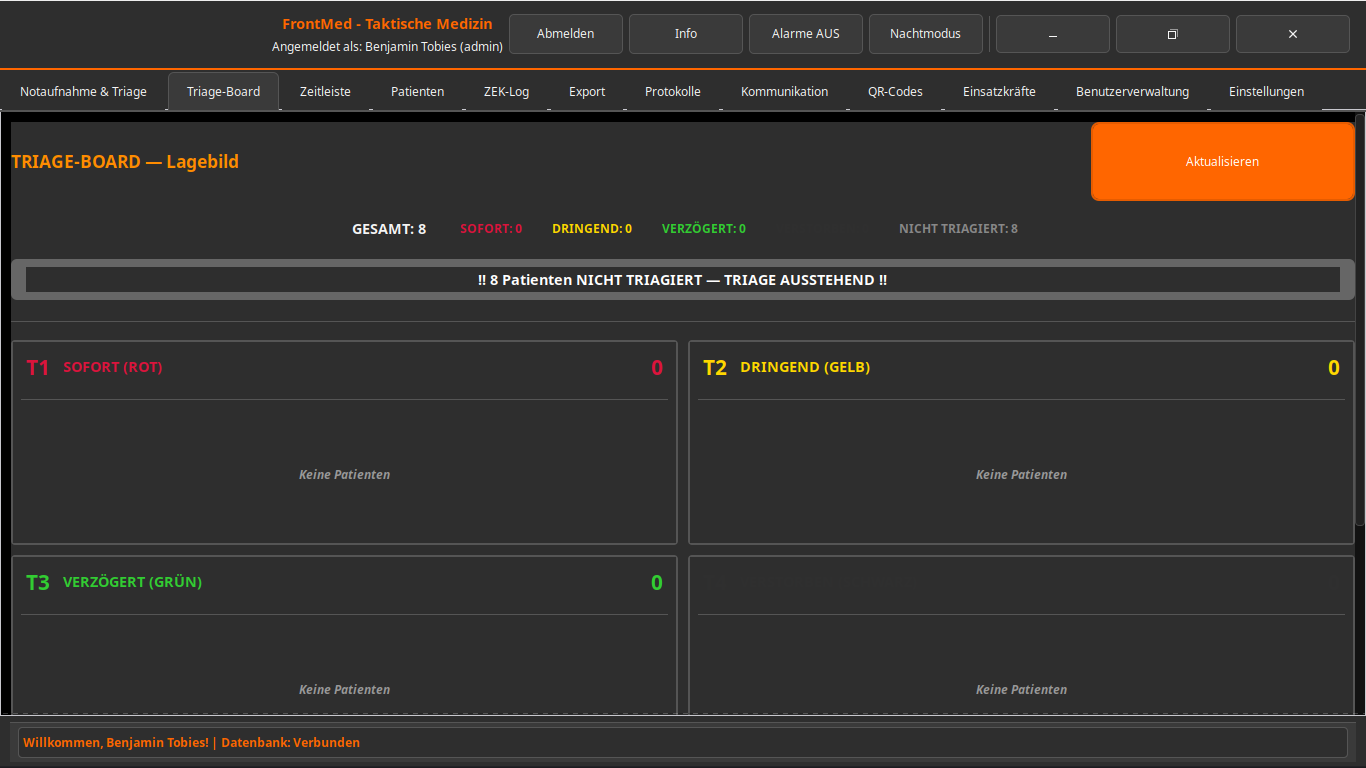Screen dimensions: 1366x768
Task: Open the Benutzerverwaltung tab
Action: click(x=1132, y=91)
